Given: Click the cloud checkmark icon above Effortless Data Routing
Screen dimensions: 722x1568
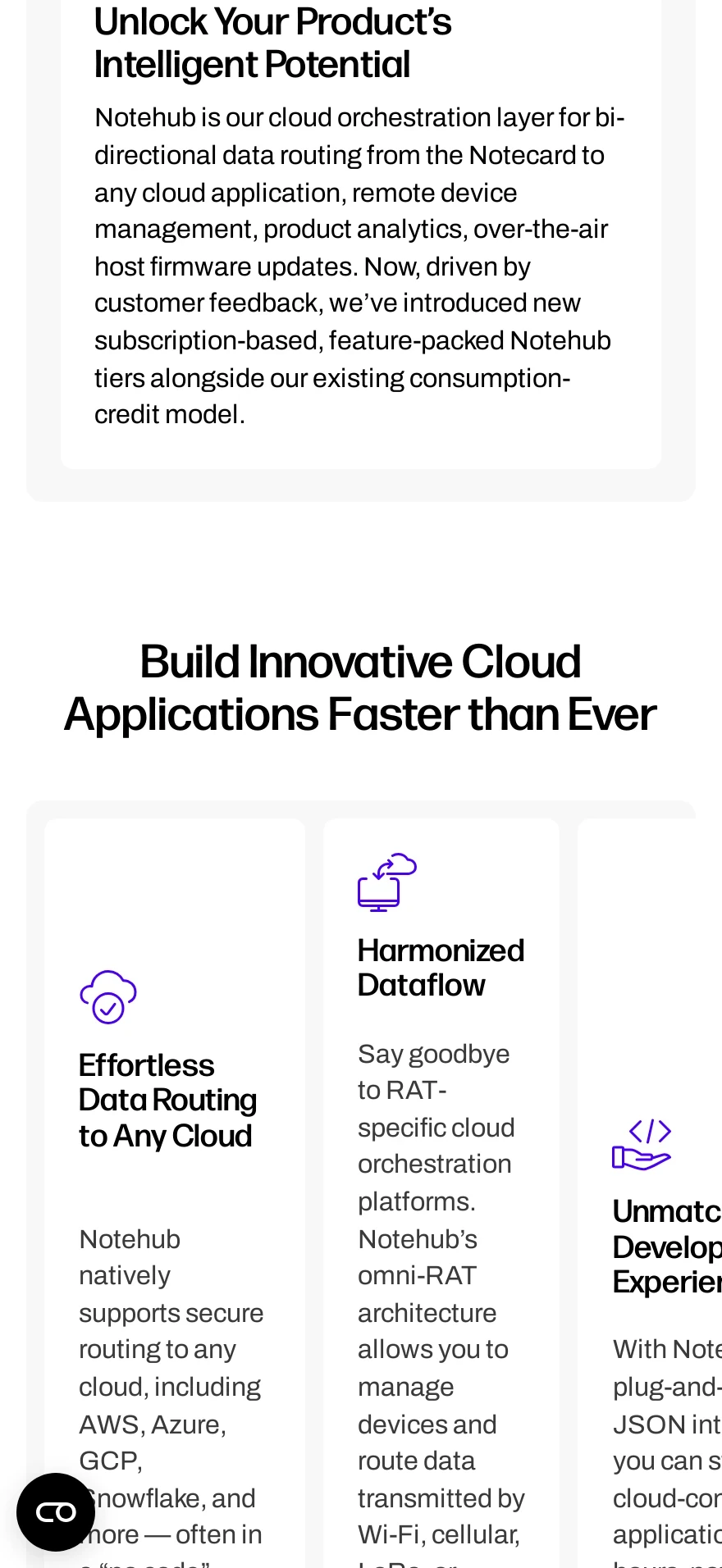Looking at the screenshot, I should (x=108, y=996).
